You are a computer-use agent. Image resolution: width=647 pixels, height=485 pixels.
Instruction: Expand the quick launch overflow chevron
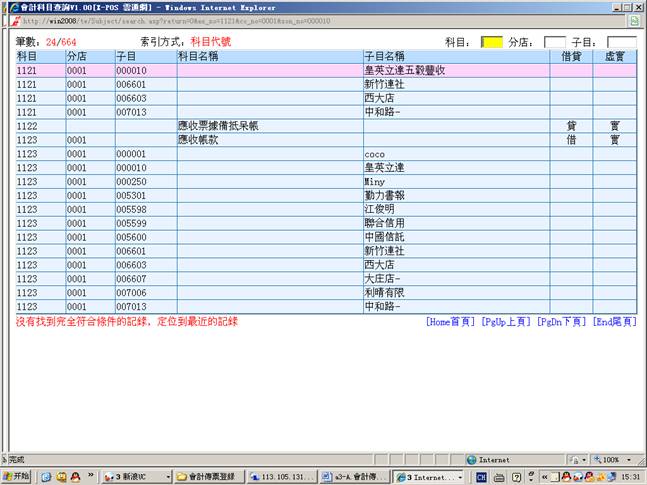tap(92, 477)
